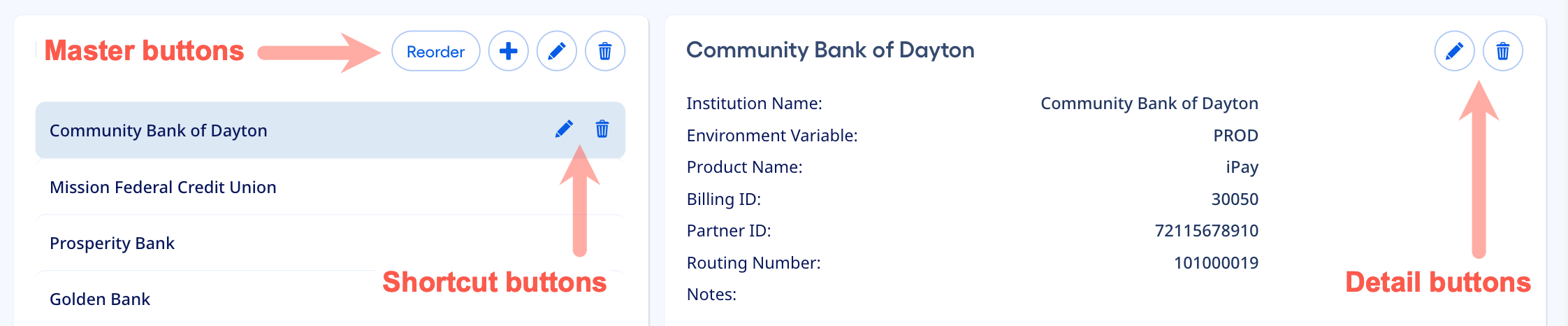
Task: Click the detail panel edit pencil icon
Action: pos(1454,51)
